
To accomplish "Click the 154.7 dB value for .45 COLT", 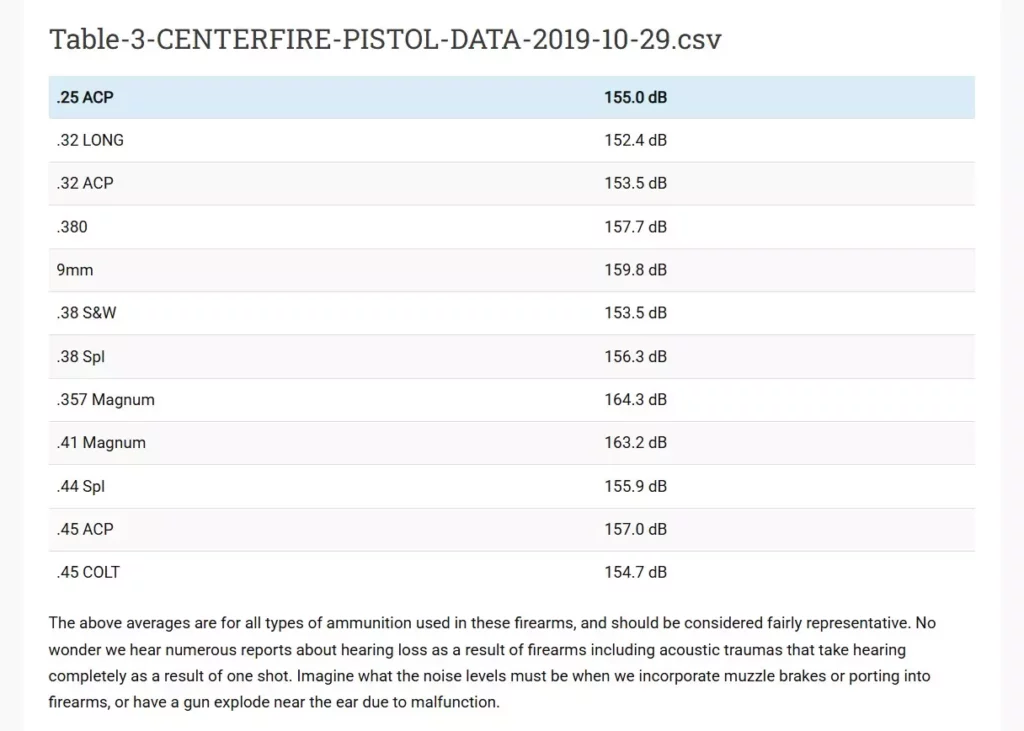I will tap(635, 572).
